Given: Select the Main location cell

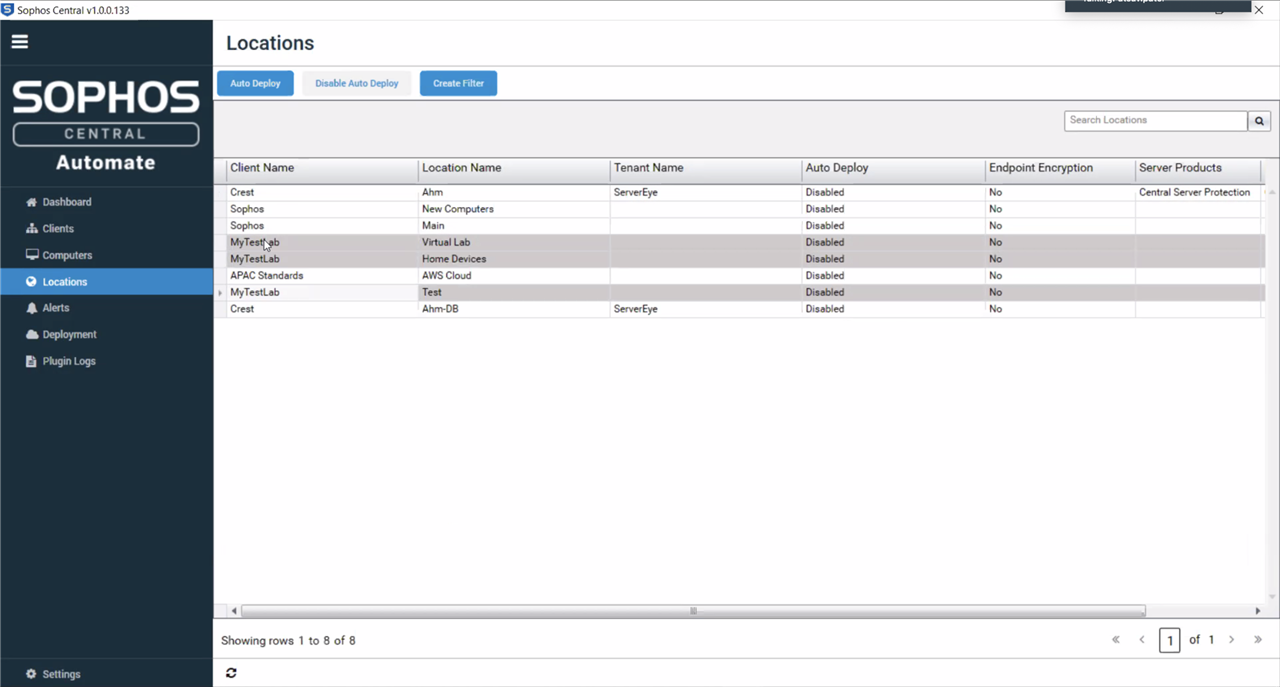Looking at the screenshot, I should coord(514,226).
